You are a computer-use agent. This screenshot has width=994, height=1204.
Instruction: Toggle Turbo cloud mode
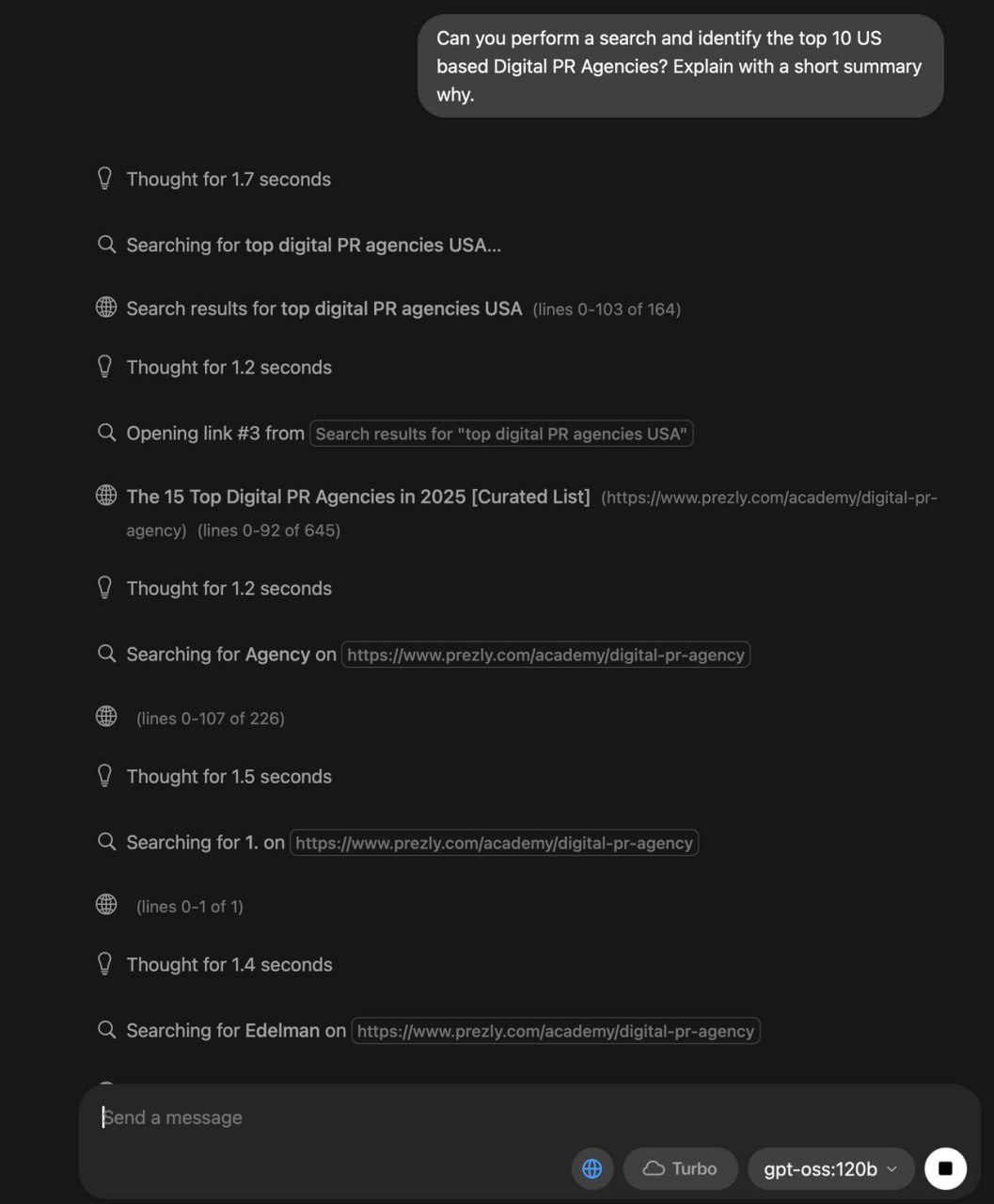point(679,1168)
